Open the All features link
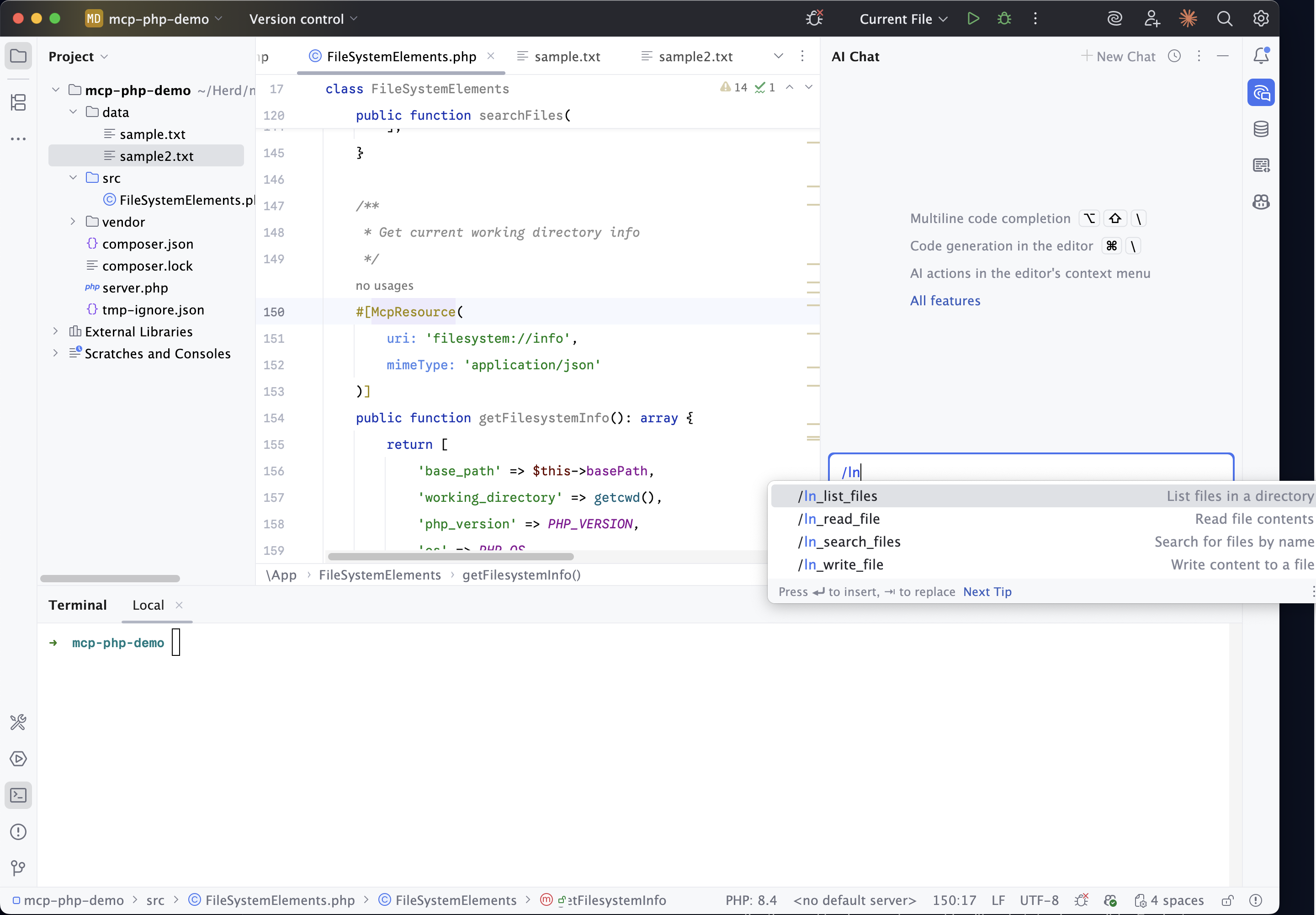This screenshot has width=1316, height=915. tap(945, 300)
